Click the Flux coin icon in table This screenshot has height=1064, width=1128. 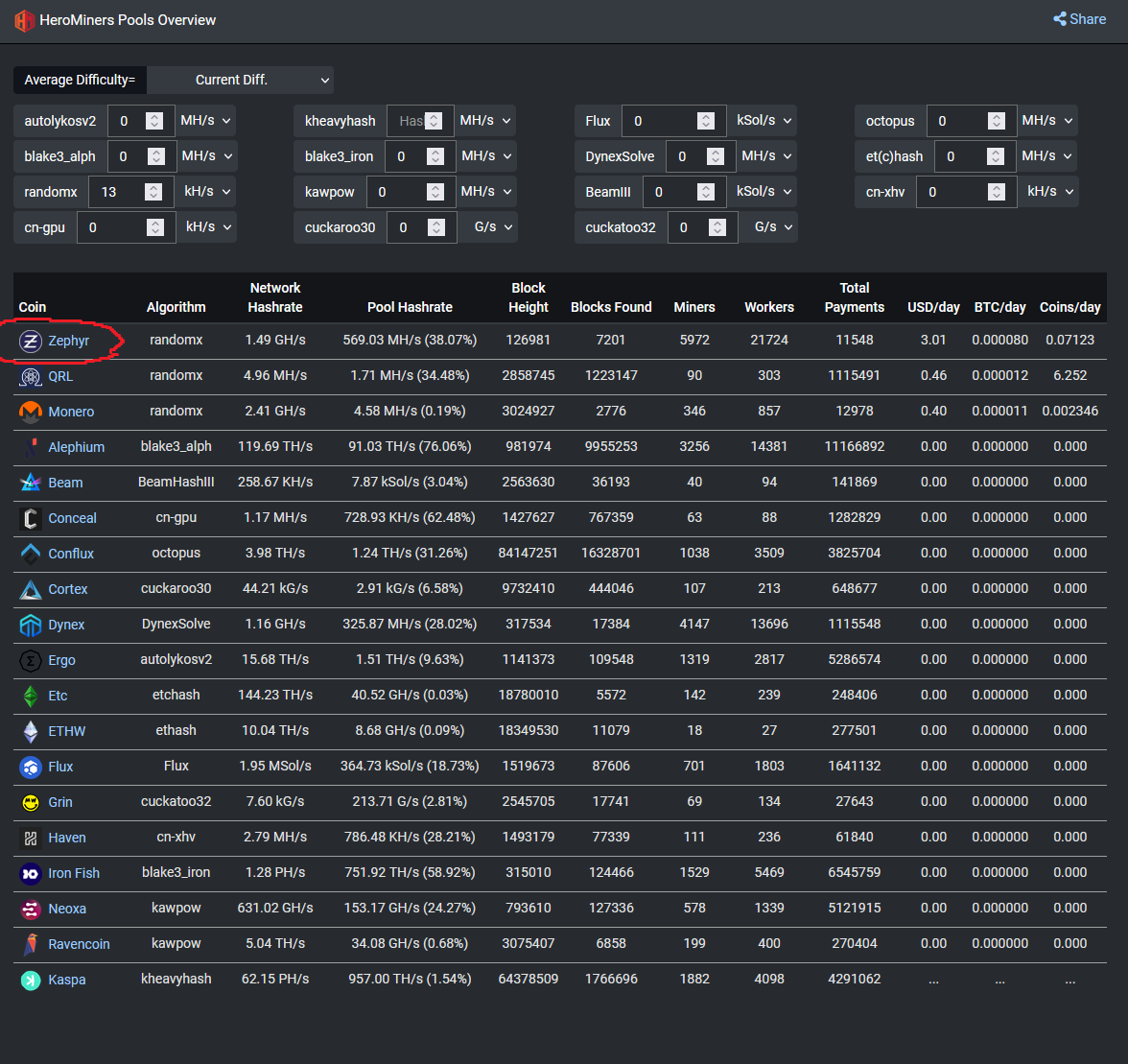pos(31,767)
